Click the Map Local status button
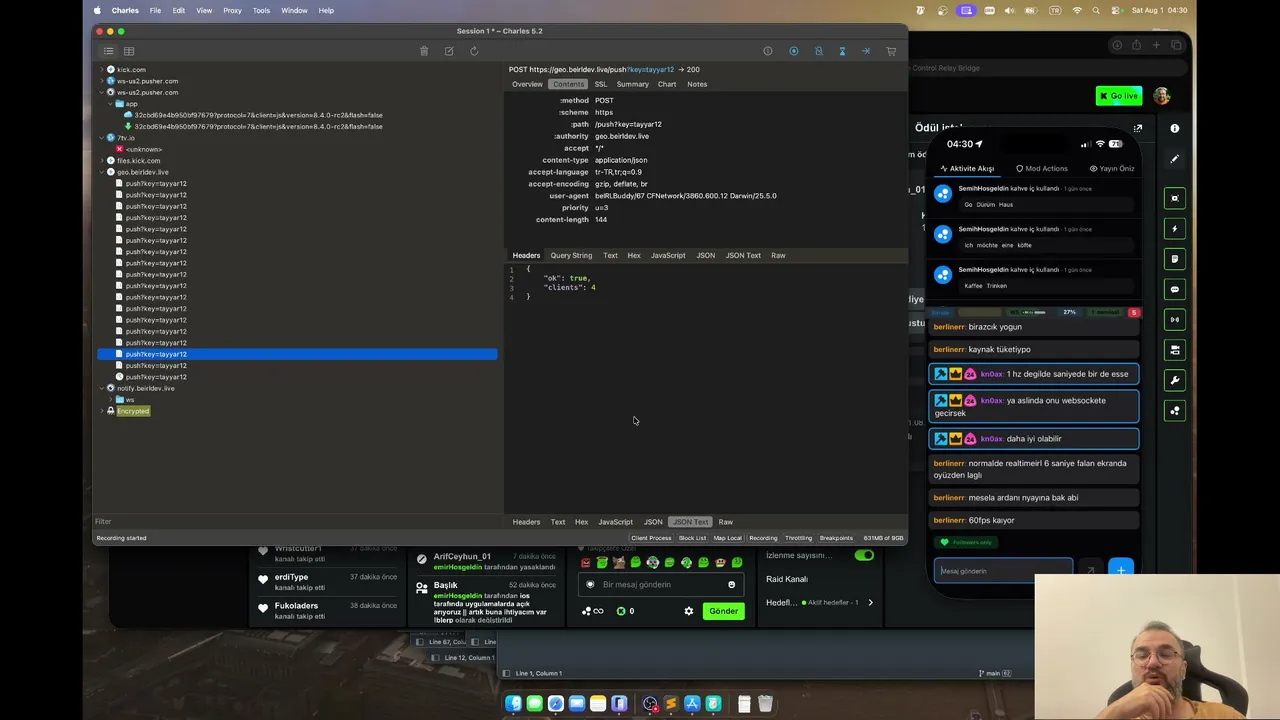 pos(727,538)
